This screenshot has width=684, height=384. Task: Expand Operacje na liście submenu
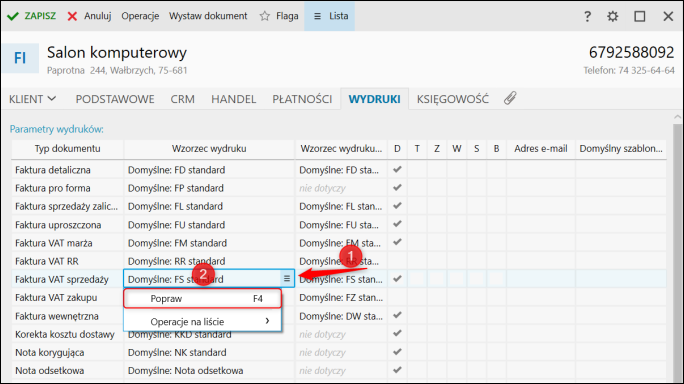click(x=203, y=322)
